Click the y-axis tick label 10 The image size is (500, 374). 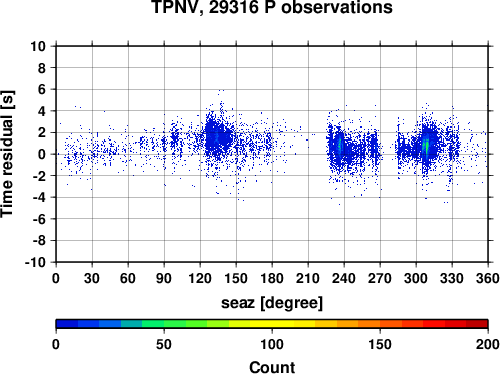pyautogui.click(x=38, y=46)
